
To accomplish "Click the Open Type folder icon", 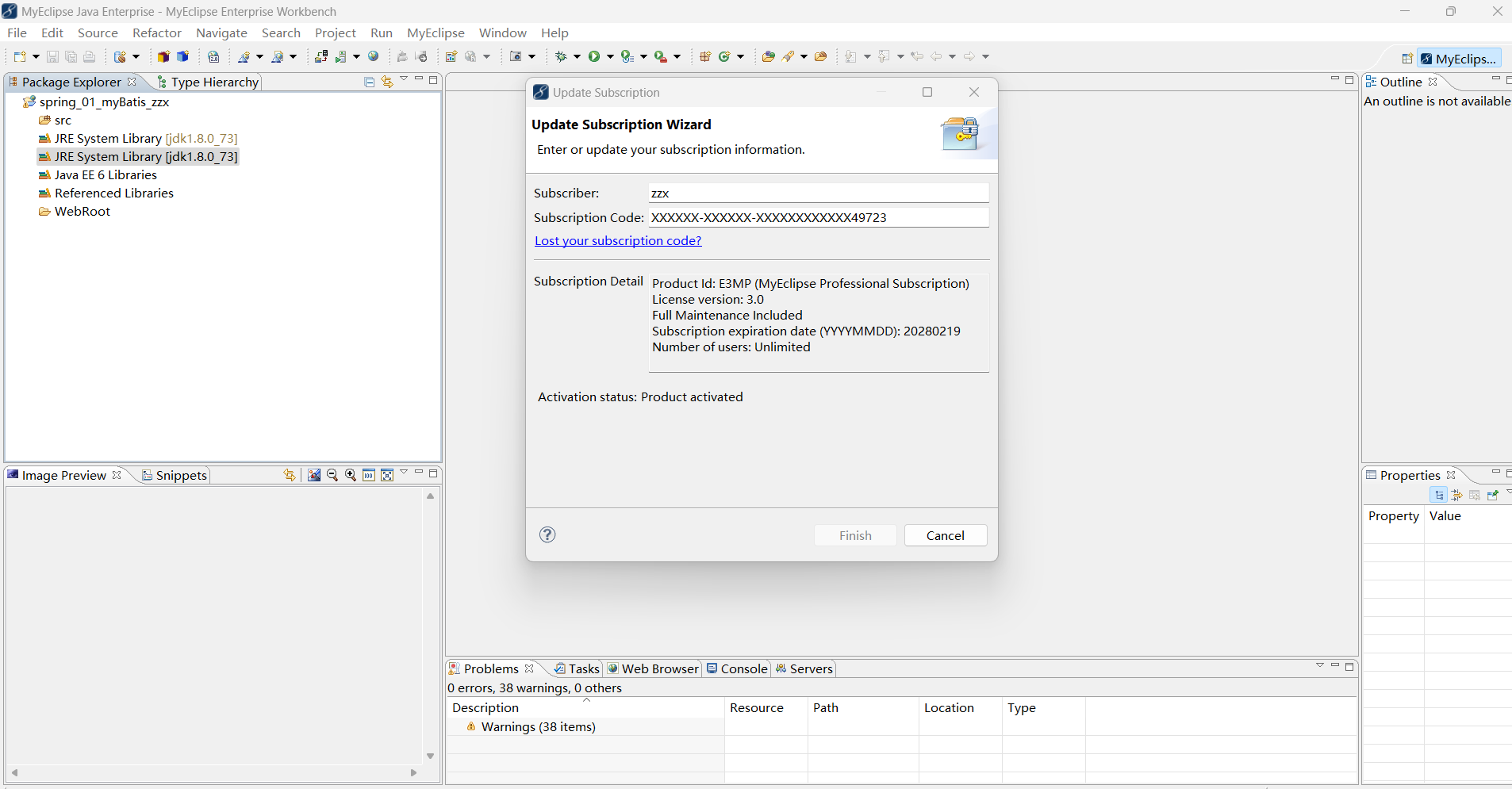I will point(768,56).
